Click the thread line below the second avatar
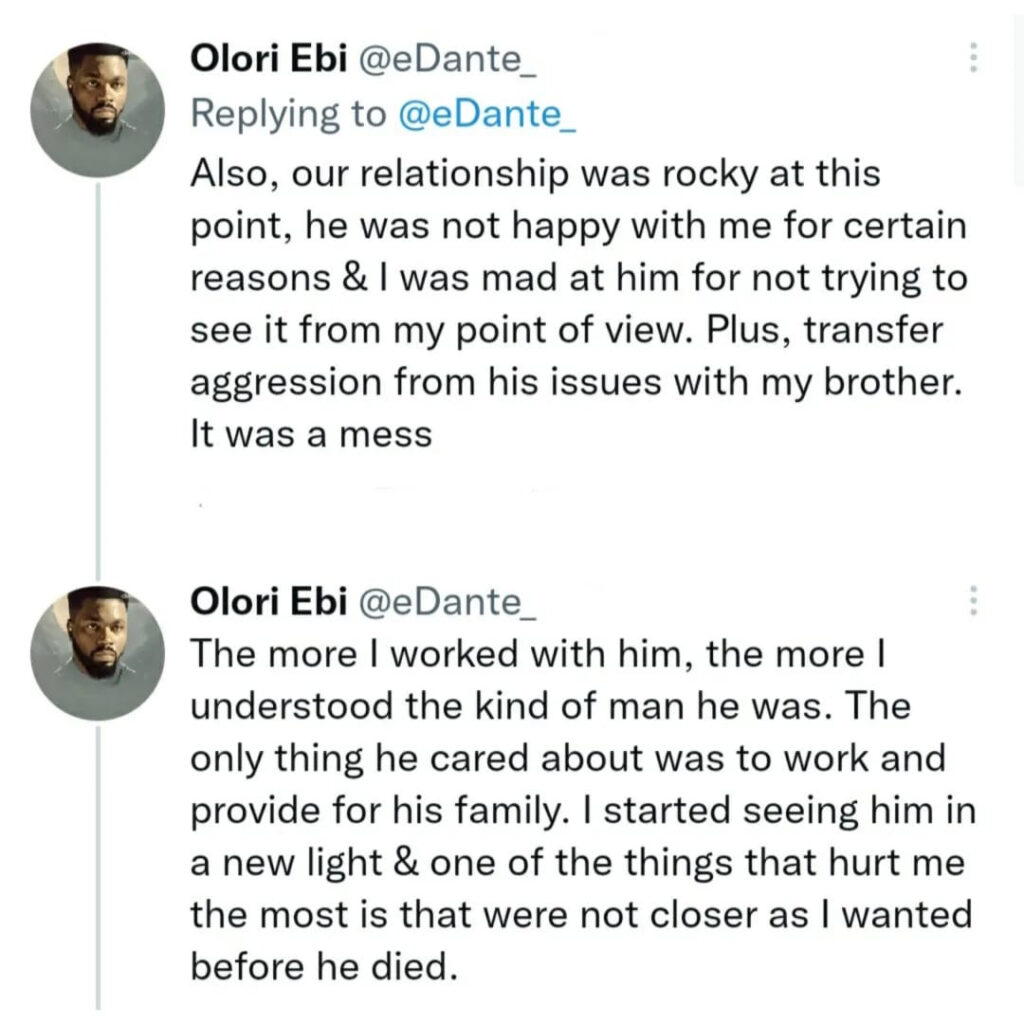This screenshot has width=1024, height=1024. (98, 867)
